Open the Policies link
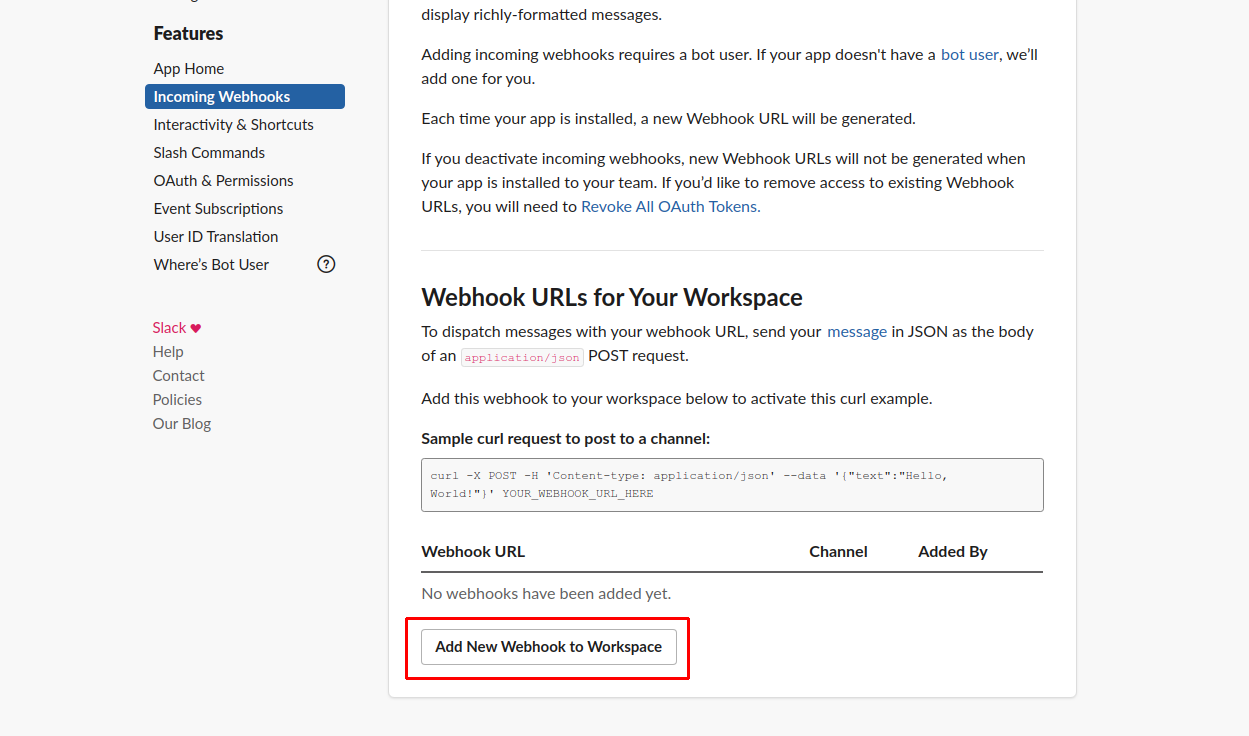The image size is (1249, 736). (177, 400)
